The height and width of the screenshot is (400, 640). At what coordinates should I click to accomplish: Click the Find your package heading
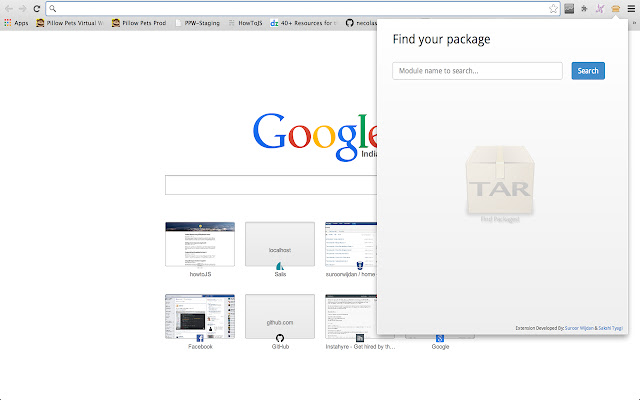(442, 40)
